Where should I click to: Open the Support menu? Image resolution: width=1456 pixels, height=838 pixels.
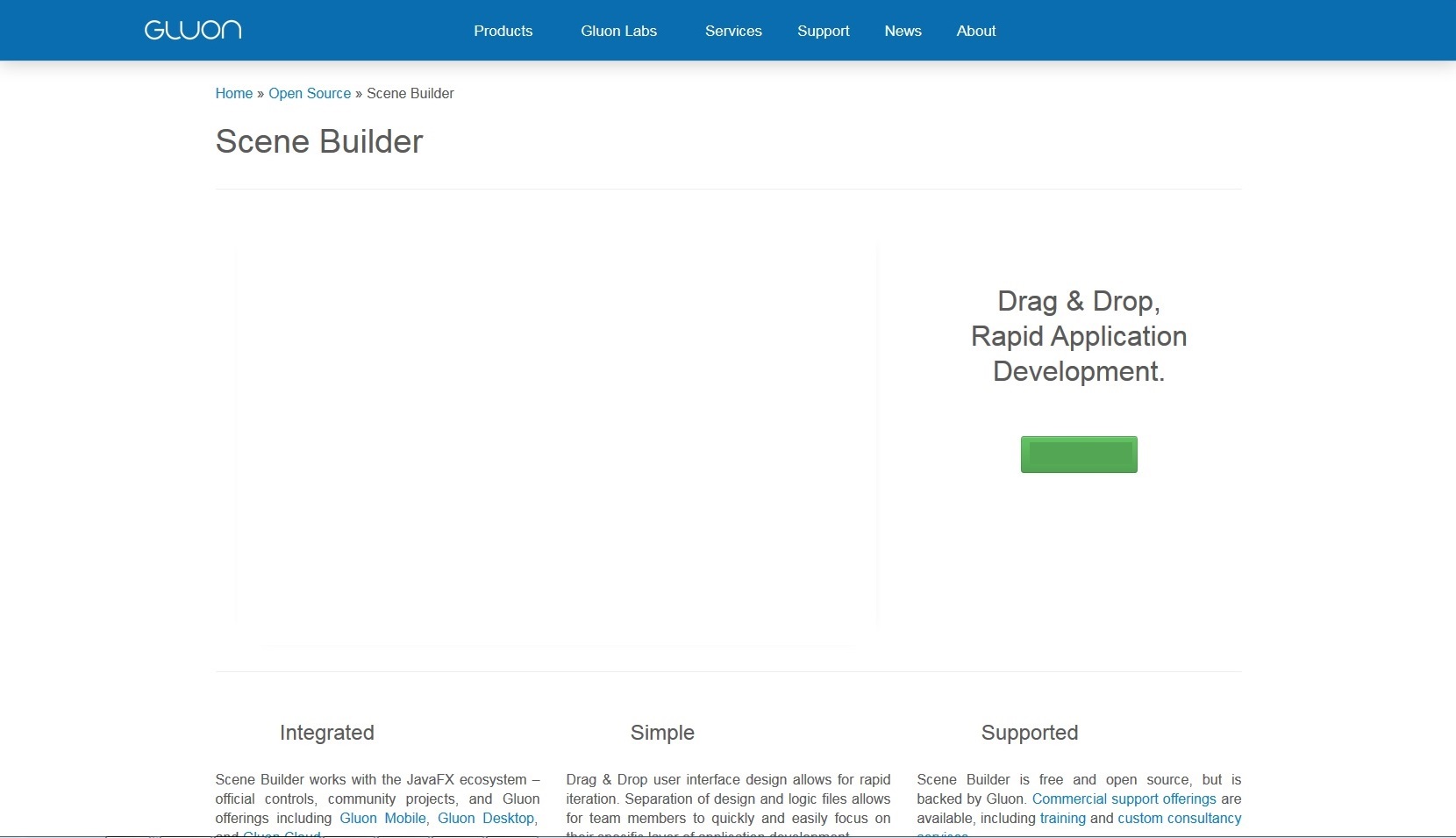click(824, 31)
